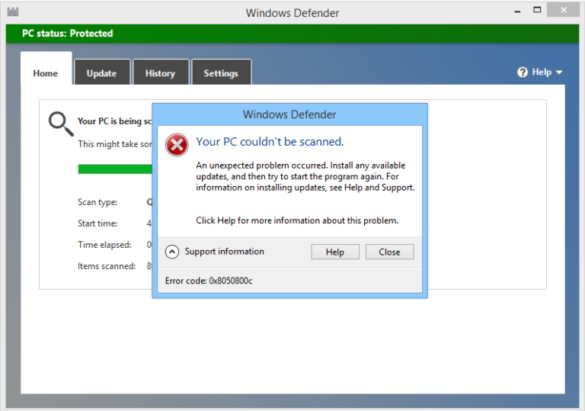585x411 pixels.
Task: Click the 'Support information' label
Action: 225,252
